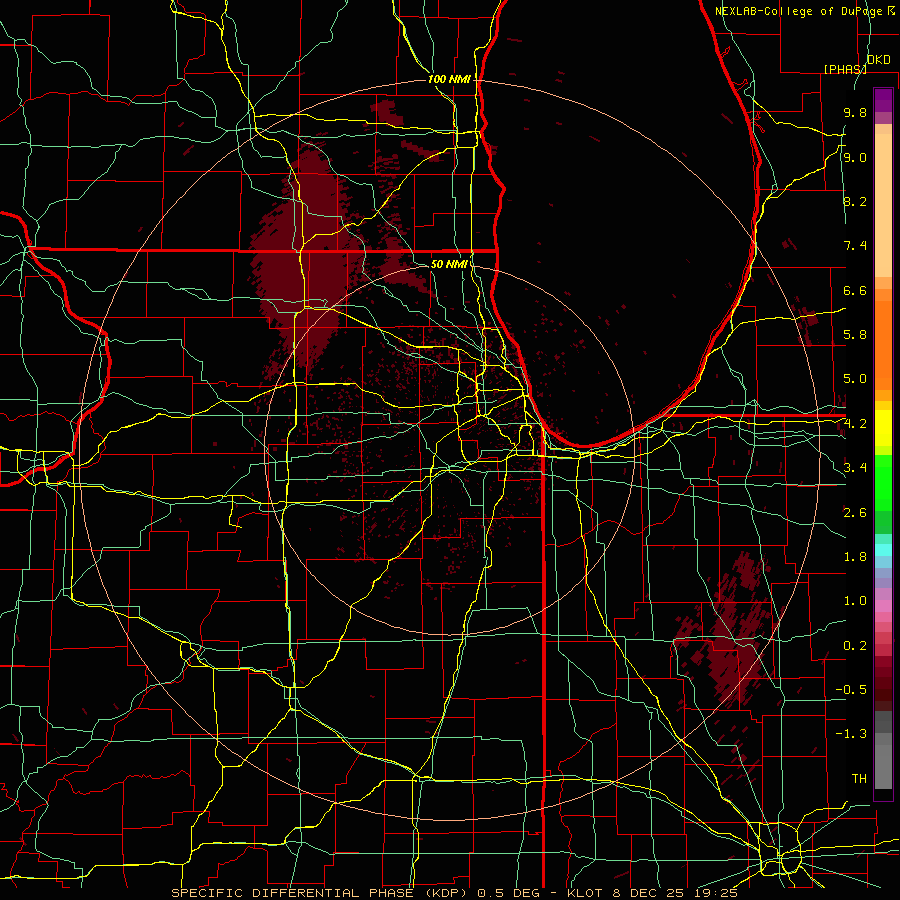This screenshot has width=900, height=900.
Task: Click the purple swatch at top of the color bar
Action: pos(883,100)
